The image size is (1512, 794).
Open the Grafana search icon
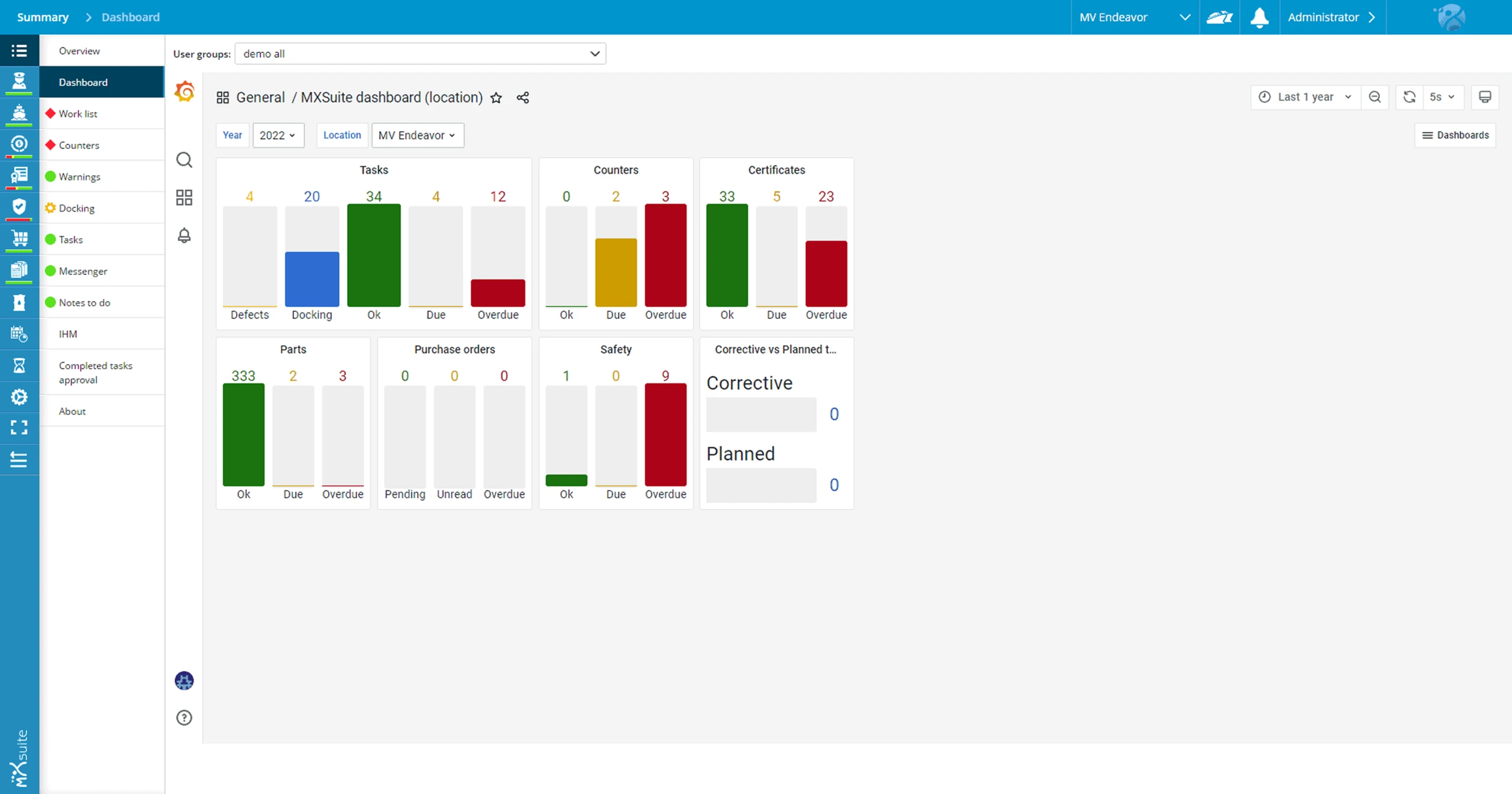click(184, 160)
